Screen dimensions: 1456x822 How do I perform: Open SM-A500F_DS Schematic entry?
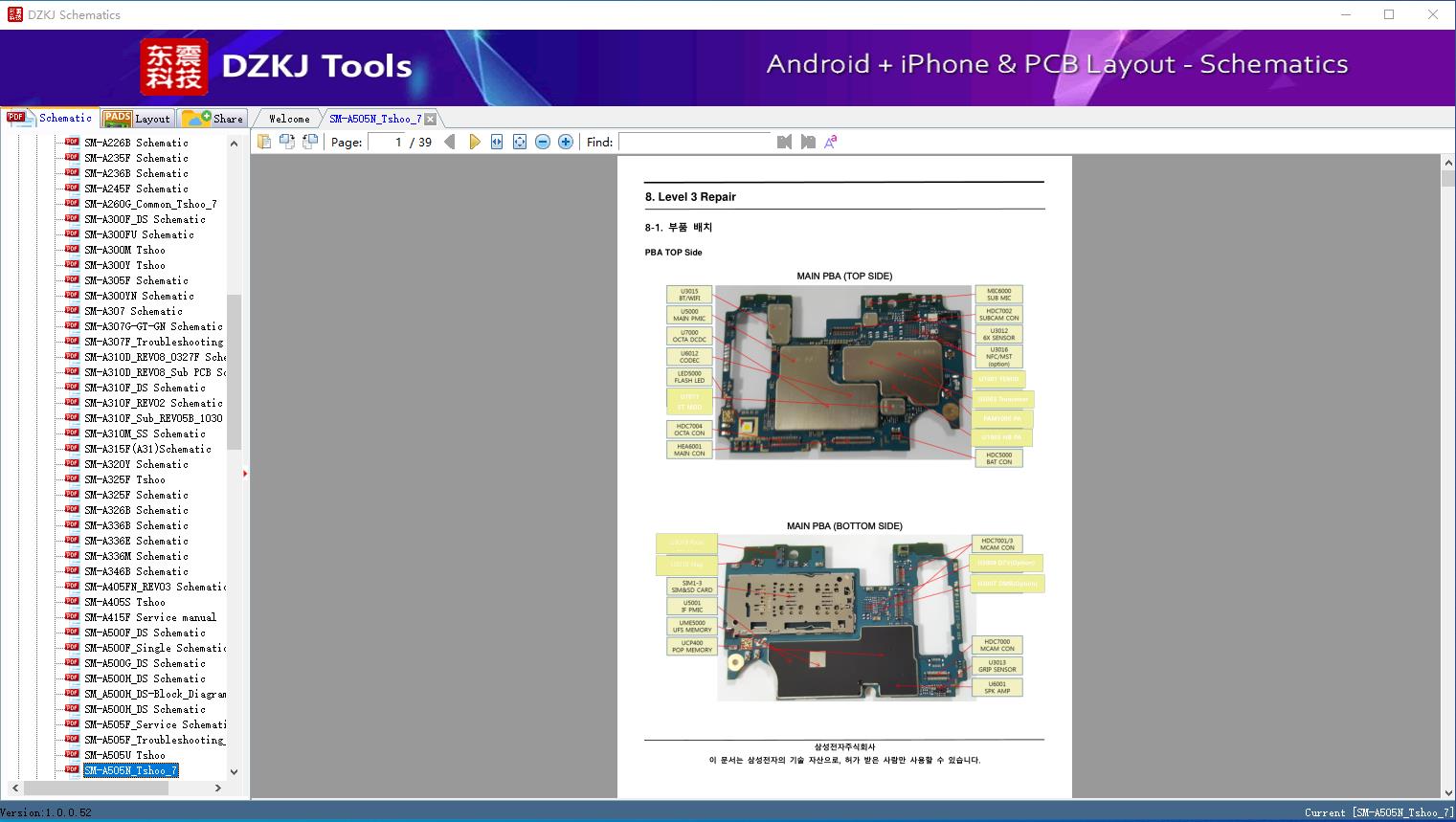[x=145, y=633]
